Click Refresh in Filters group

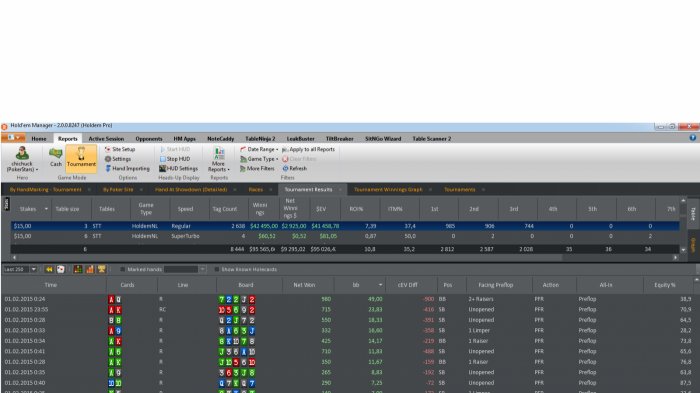(294, 168)
